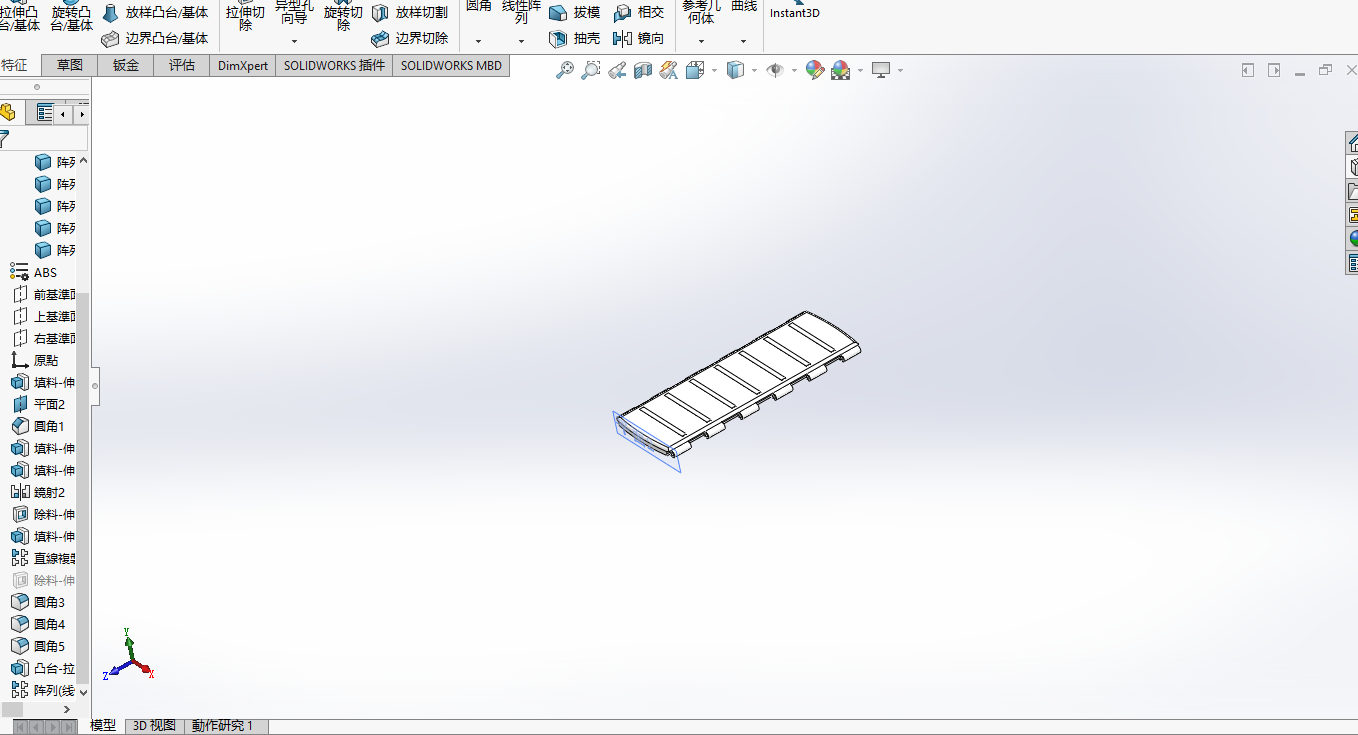The image size is (1358, 735).
Task: Click the Display Style cube icon
Action: (735, 70)
